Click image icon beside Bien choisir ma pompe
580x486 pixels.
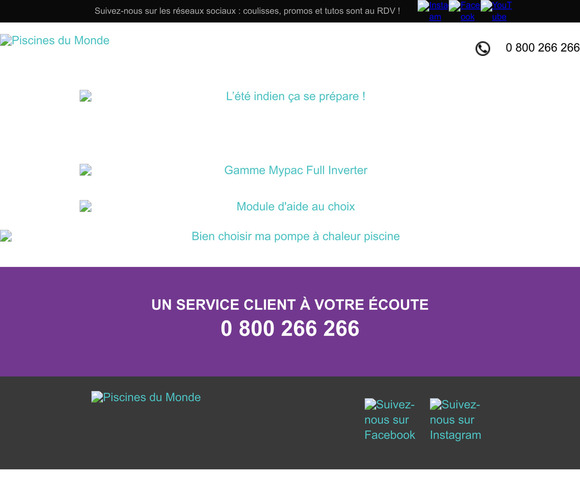click(x=6, y=236)
